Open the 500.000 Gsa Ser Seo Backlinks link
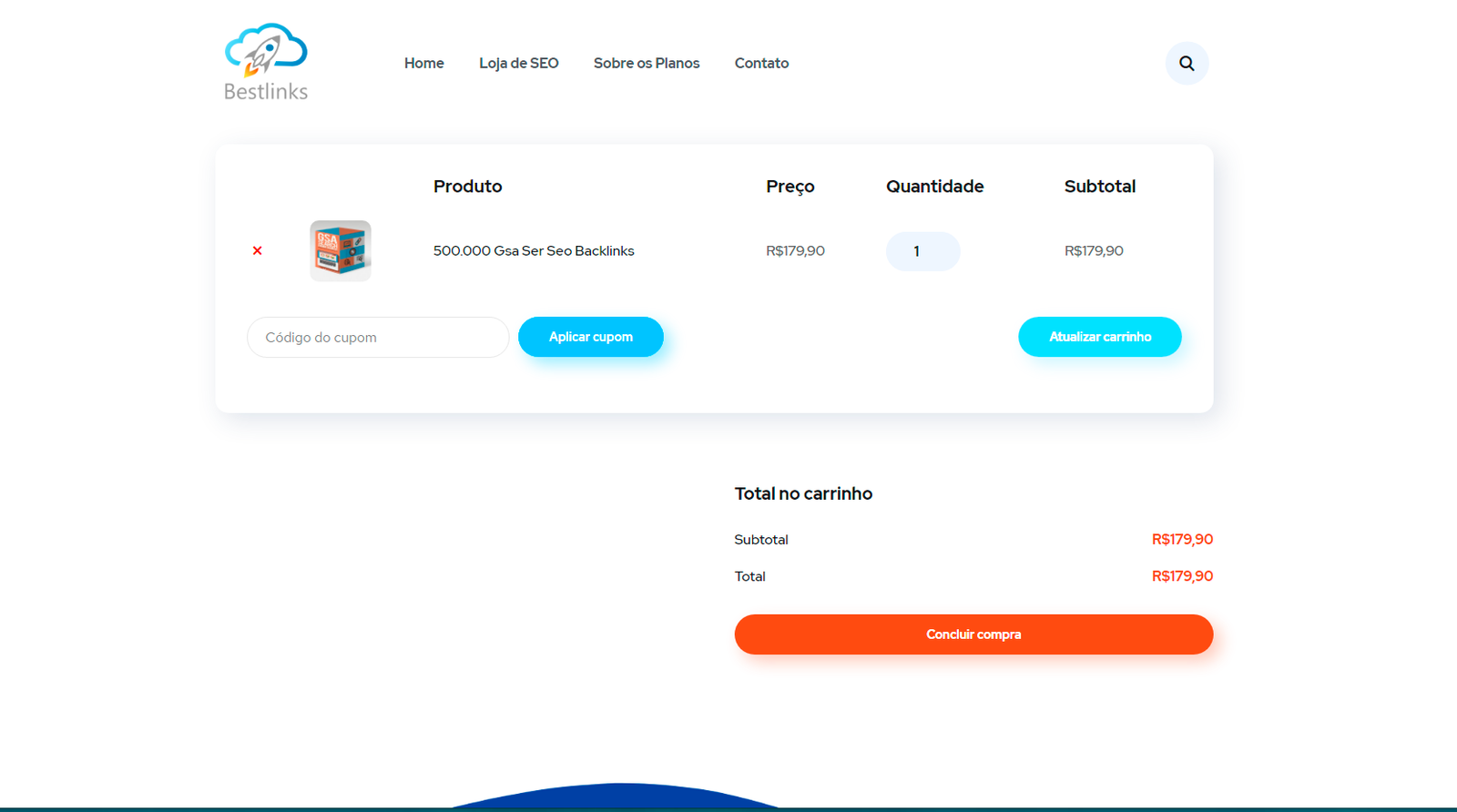 [534, 251]
